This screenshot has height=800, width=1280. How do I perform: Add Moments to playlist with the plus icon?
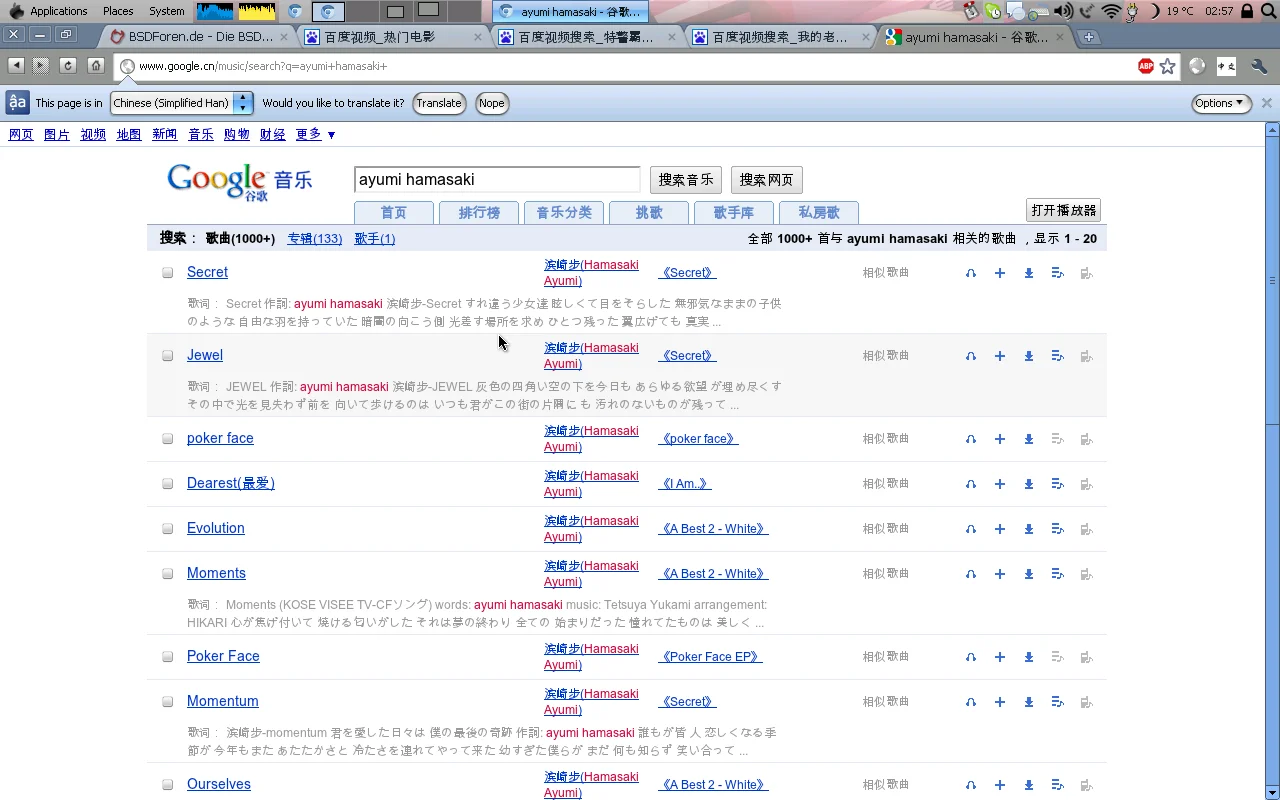pos(999,574)
